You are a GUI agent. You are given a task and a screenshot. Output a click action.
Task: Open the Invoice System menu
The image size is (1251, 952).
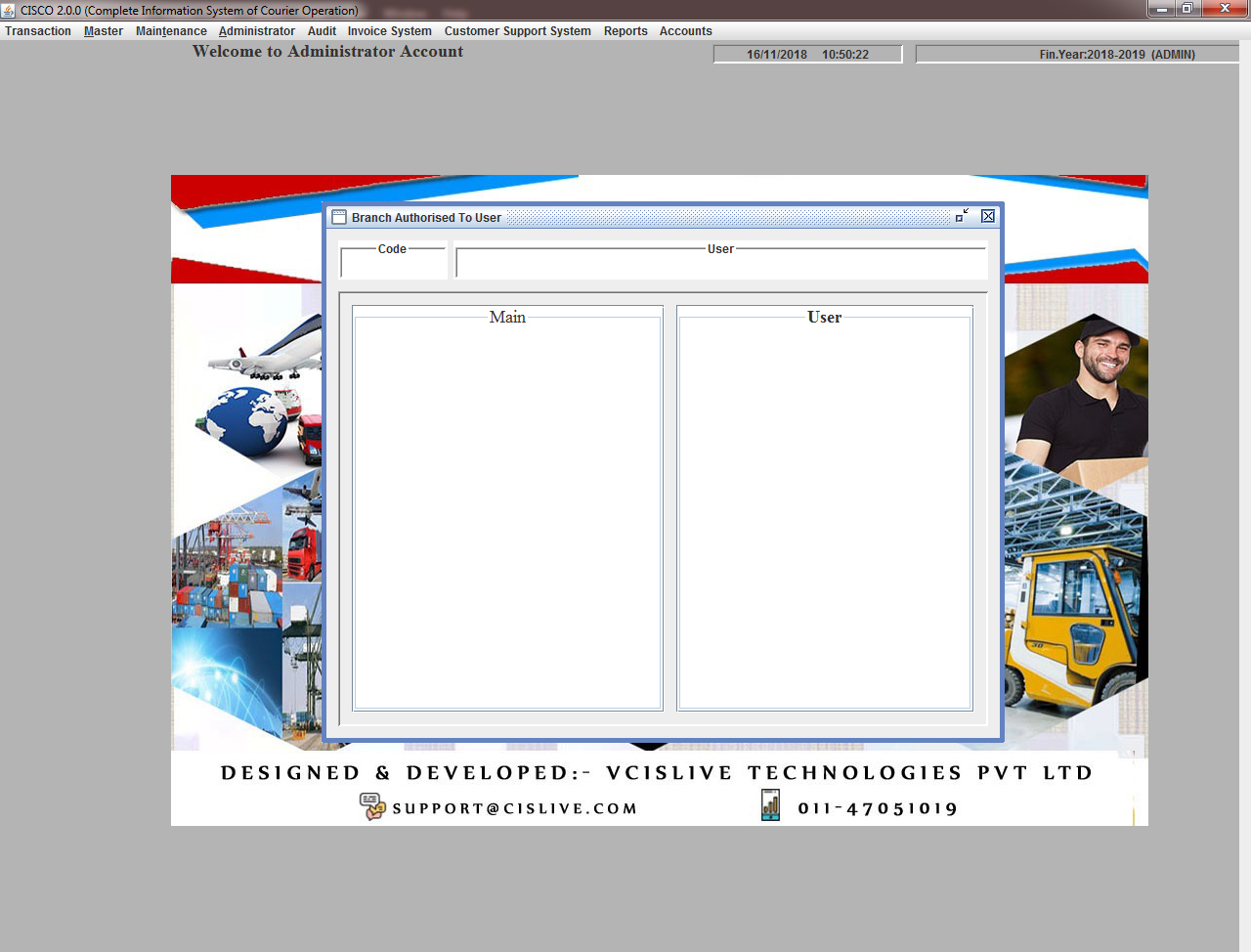[x=389, y=31]
